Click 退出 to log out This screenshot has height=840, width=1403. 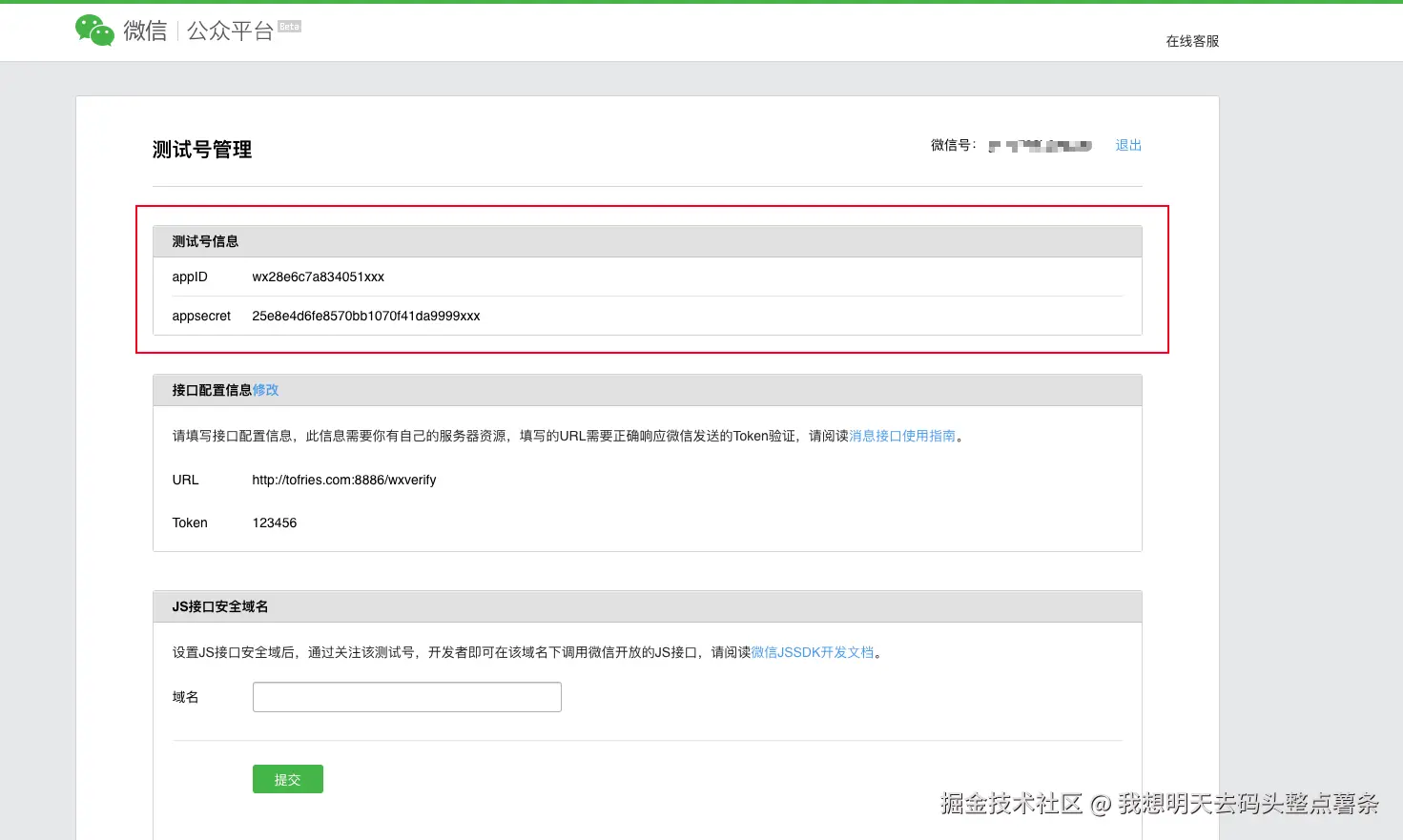[x=1128, y=145]
